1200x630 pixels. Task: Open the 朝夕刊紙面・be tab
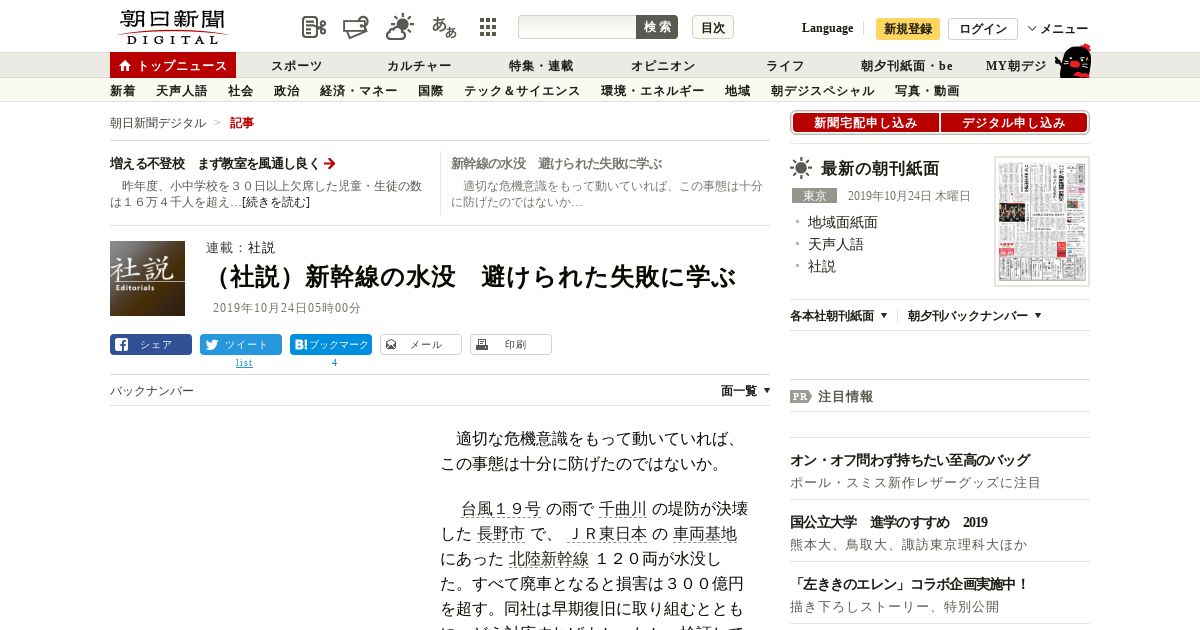coord(907,66)
